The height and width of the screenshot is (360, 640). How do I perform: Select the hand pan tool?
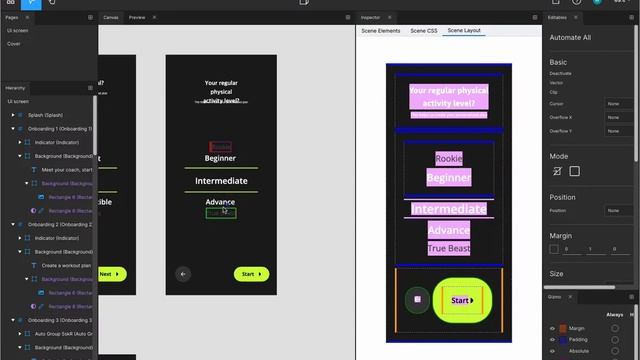pos(52,2)
